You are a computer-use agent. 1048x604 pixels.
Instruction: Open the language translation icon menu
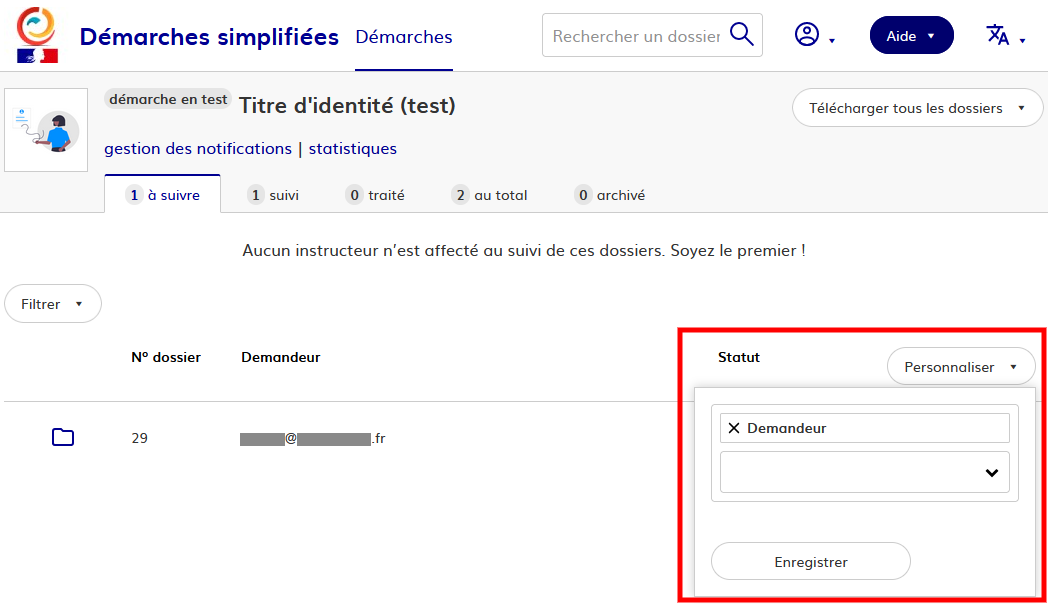click(x=1005, y=36)
